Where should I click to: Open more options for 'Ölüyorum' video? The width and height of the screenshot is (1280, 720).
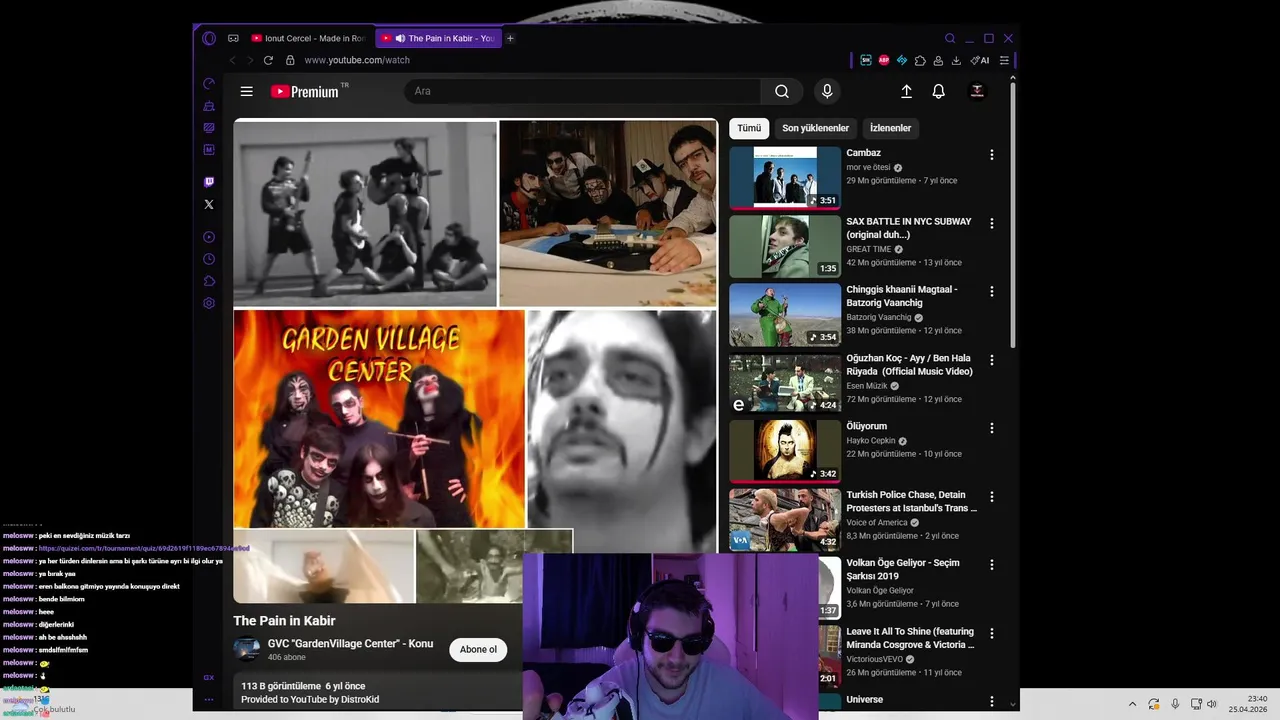(x=992, y=428)
